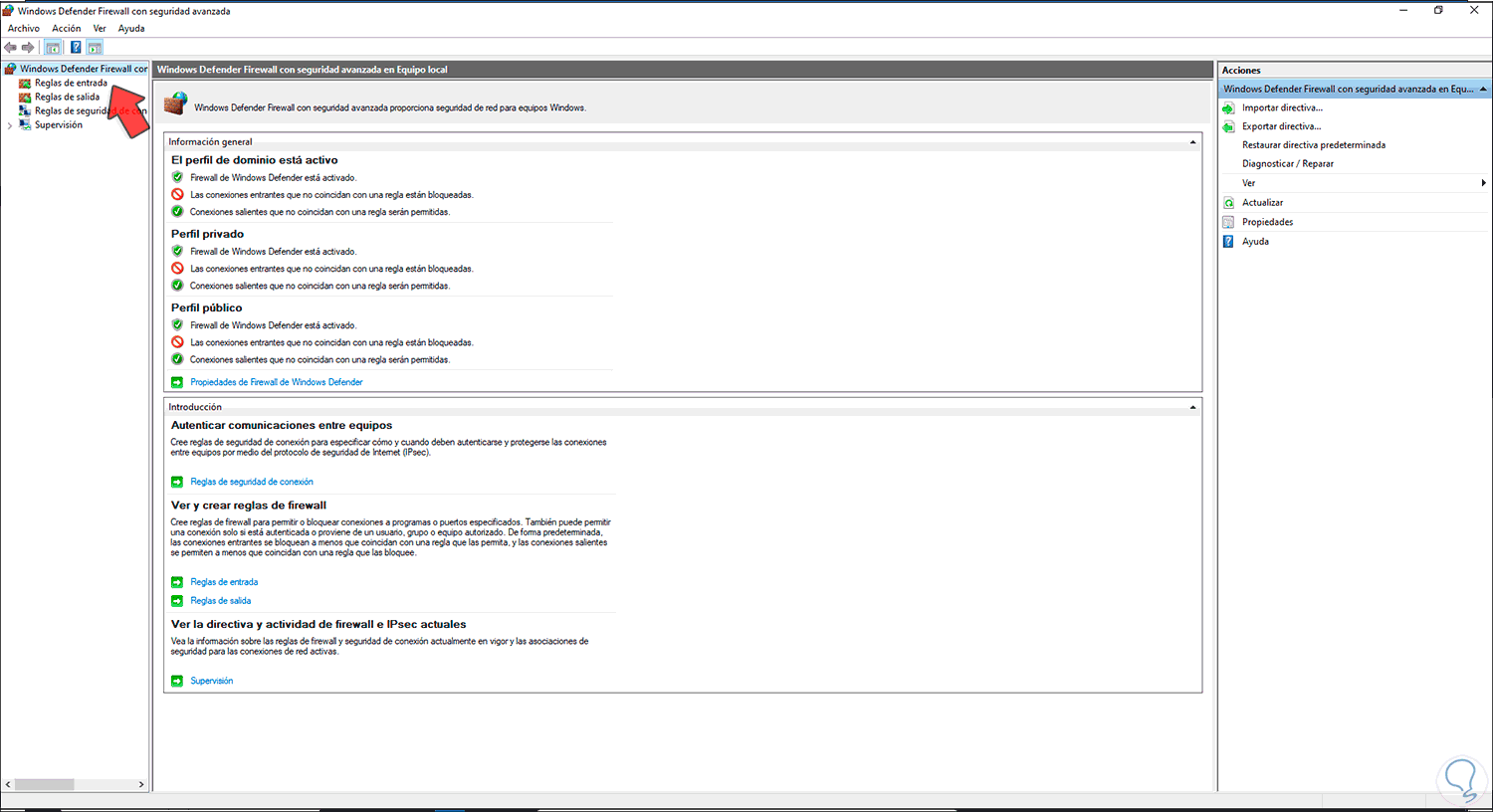Screen dimensions: 1493x812
Task: Click Restaurar directiva predeterminada
Action: [1314, 145]
